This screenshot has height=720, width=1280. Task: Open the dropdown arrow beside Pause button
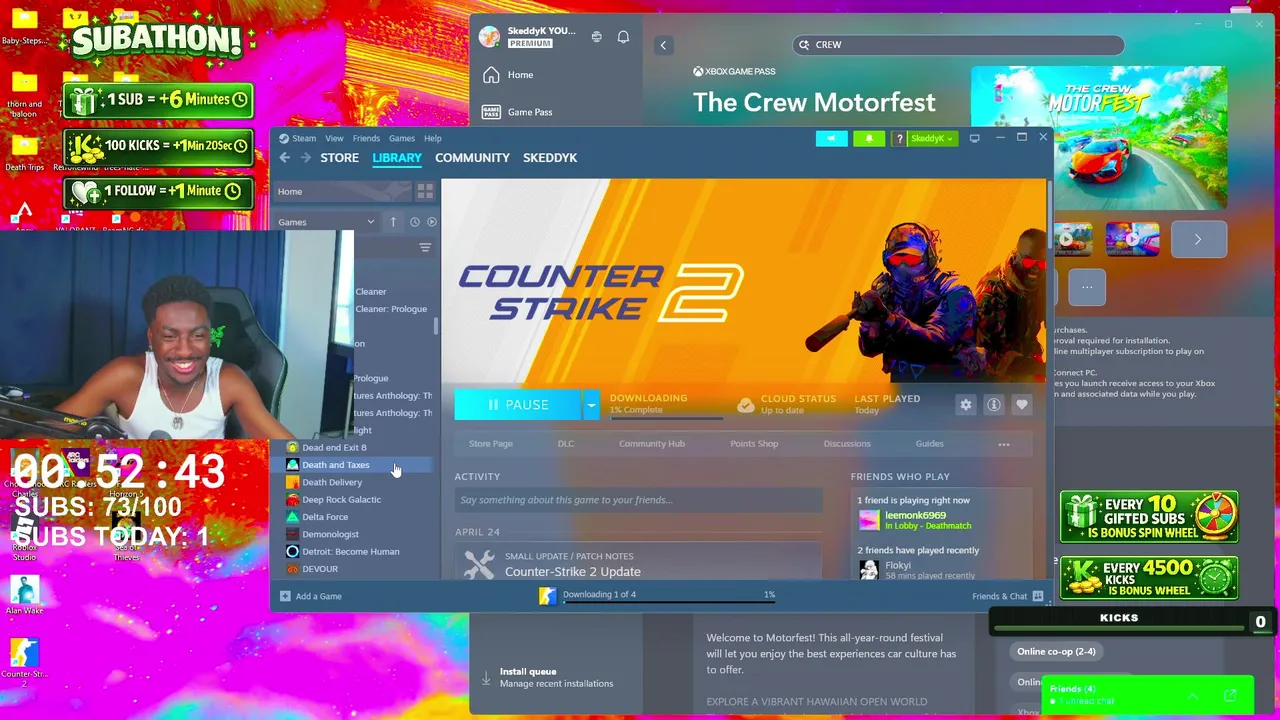[x=591, y=405]
